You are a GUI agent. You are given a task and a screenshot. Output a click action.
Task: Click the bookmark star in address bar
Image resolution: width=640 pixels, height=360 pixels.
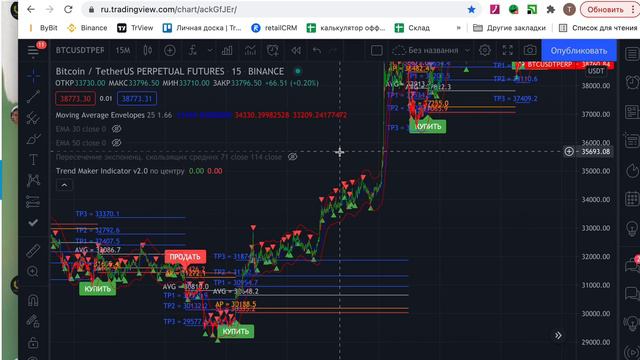471,9
